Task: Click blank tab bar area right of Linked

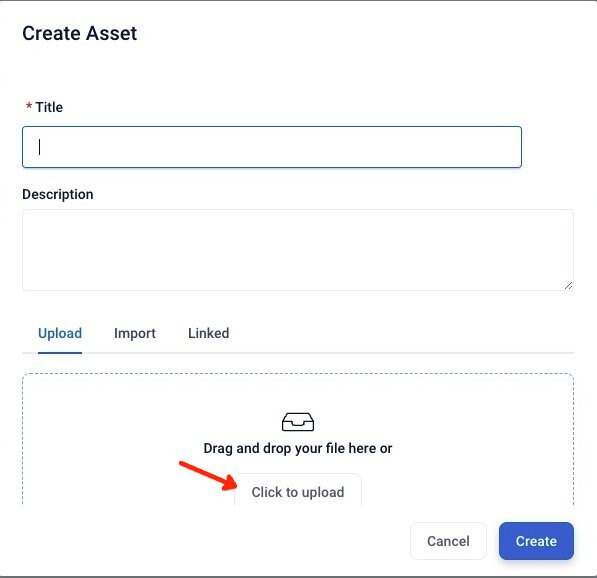Action: pyautogui.click(x=402, y=333)
